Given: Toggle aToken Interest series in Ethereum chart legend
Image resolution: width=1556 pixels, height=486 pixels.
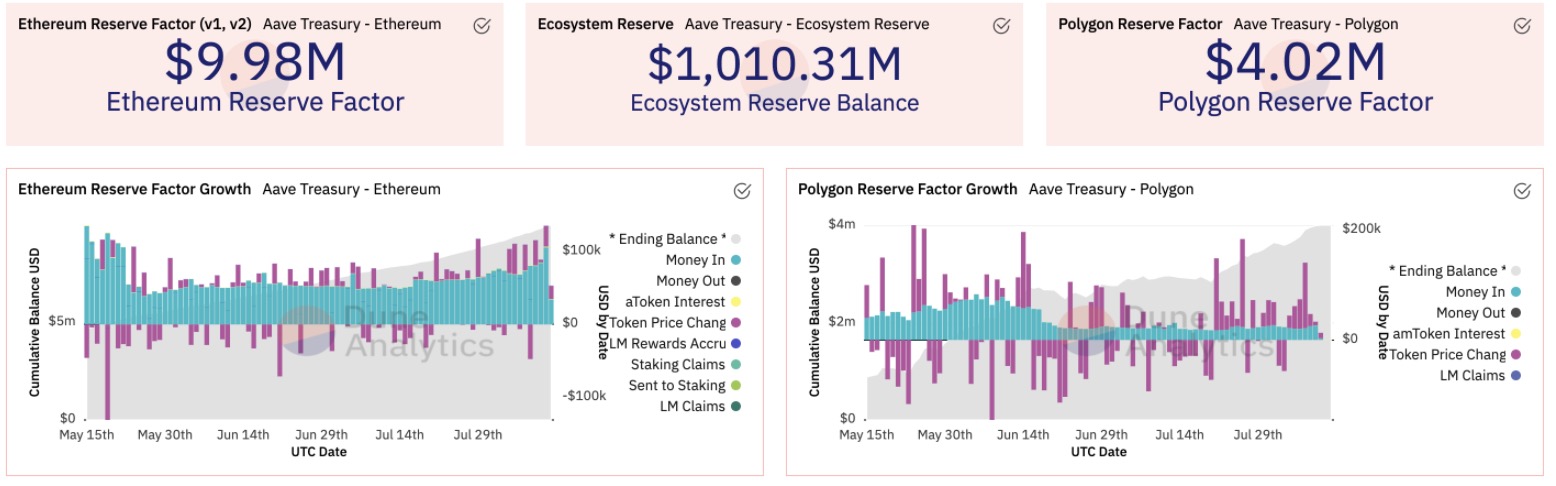Looking at the screenshot, I should click(x=683, y=301).
